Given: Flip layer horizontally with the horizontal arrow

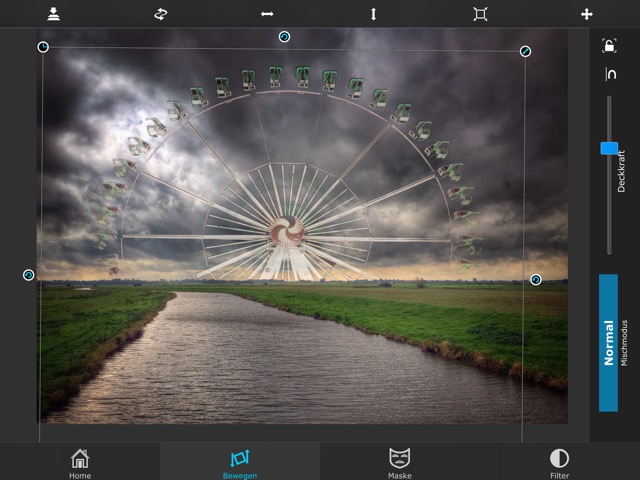Looking at the screenshot, I should (x=267, y=14).
